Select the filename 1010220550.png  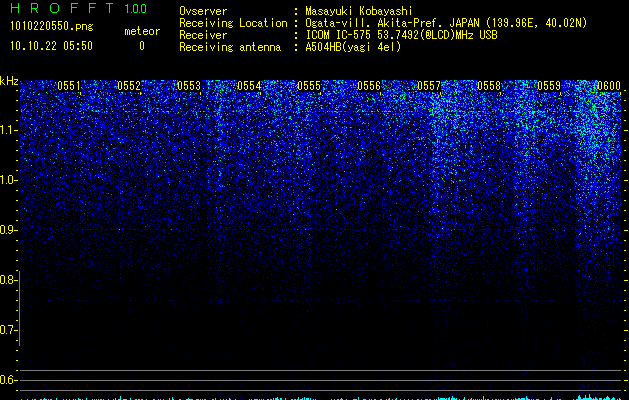click(52, 27)
